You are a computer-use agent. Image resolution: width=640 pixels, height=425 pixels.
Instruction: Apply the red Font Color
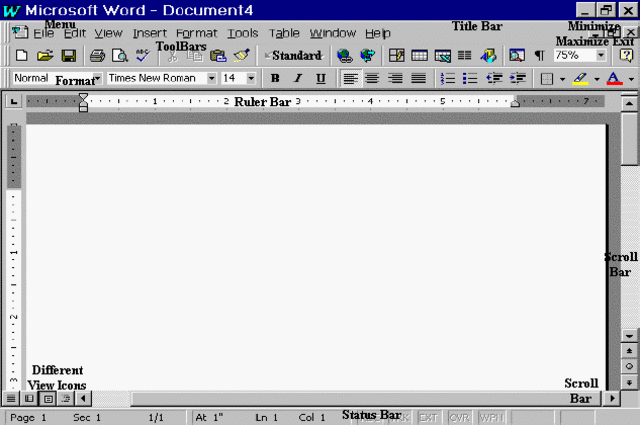tap(615, 78)
